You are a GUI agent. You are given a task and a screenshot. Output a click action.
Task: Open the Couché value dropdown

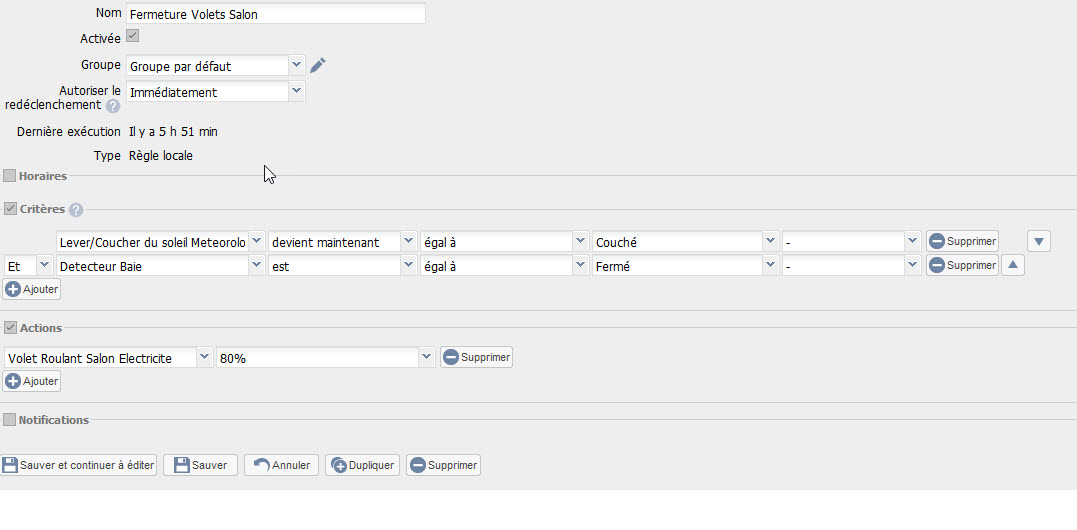(x=769, y=241)
